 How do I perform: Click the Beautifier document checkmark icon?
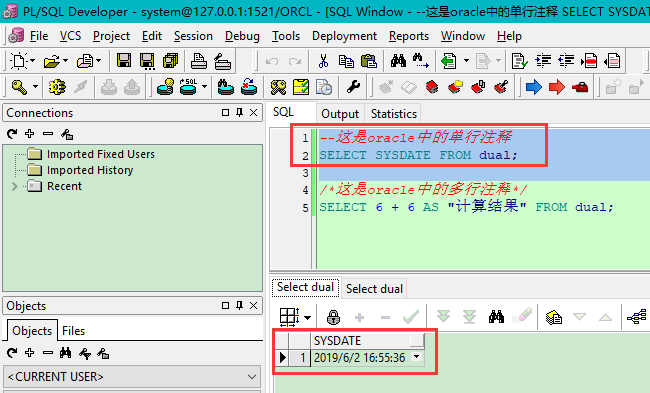coord(519,61)
